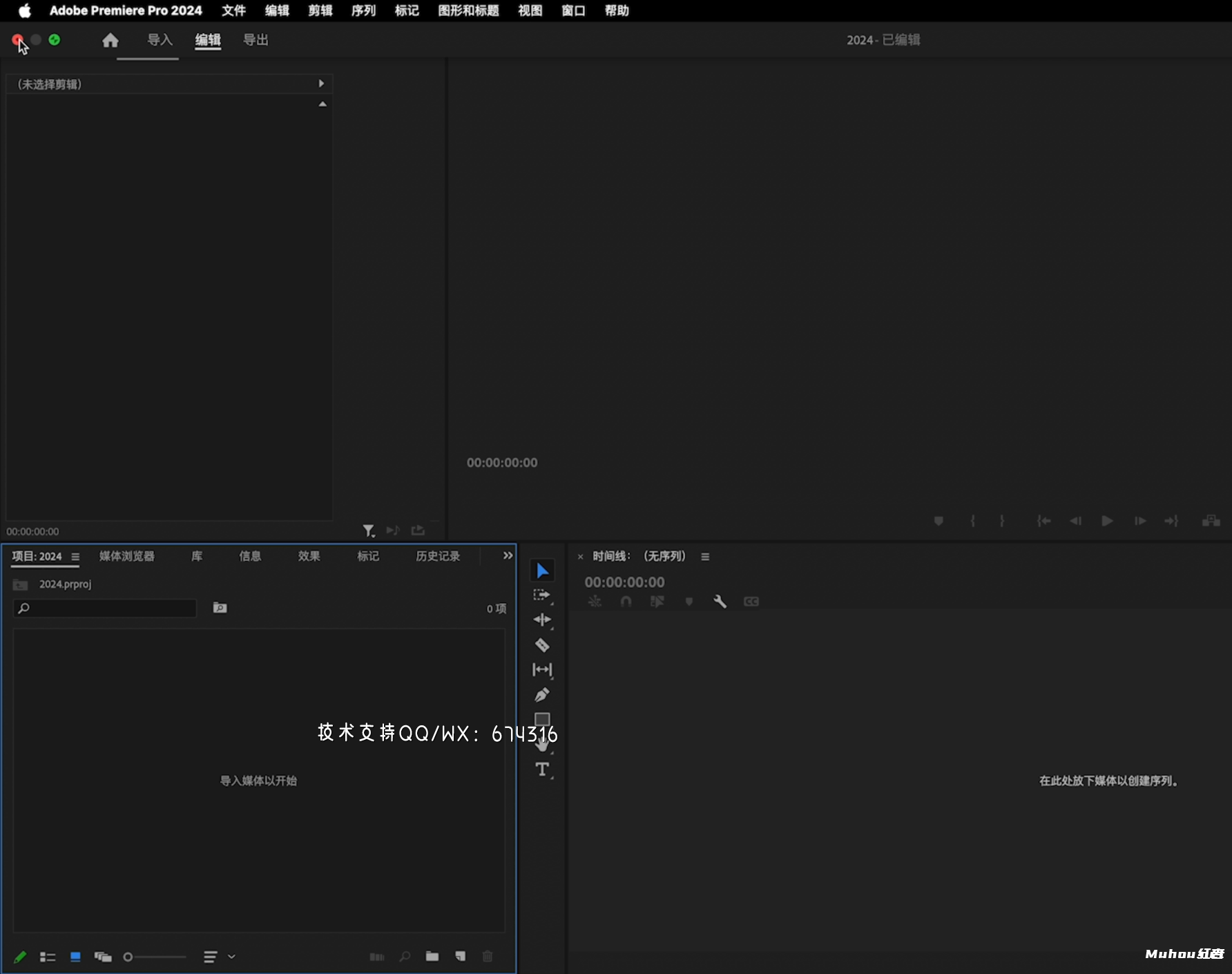Toggle insert sequences as nests button
Screen dimensions: 1232x974
pyautogui.click(x=595, y=602)
